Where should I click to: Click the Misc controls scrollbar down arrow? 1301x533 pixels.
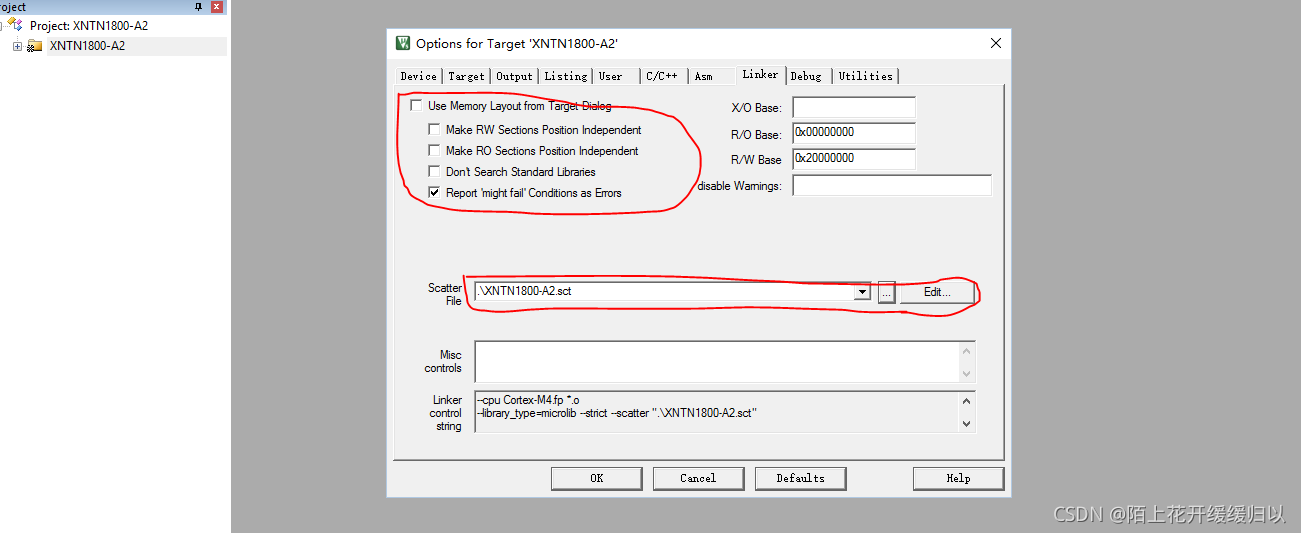point(966,373)
